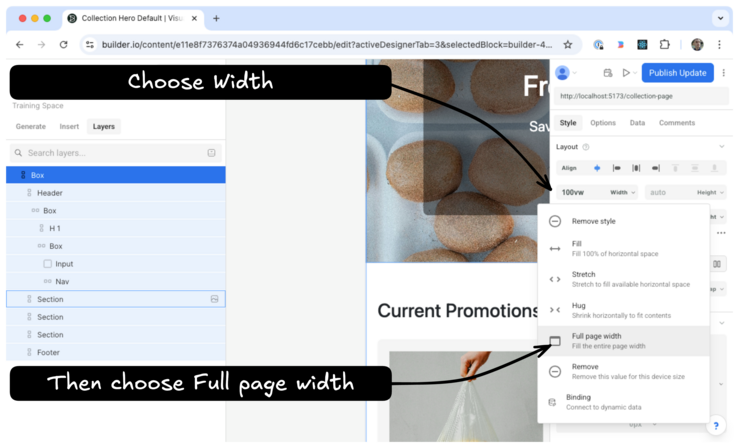Open a new browser tab
Viewport: 739px width, 448px height.
point(216,18)
